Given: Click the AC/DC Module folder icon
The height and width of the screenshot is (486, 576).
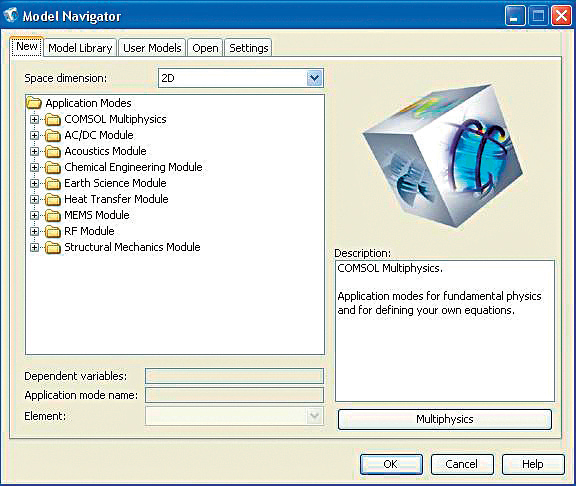Looking at the screenshot, I should click(x=53, y=136).
